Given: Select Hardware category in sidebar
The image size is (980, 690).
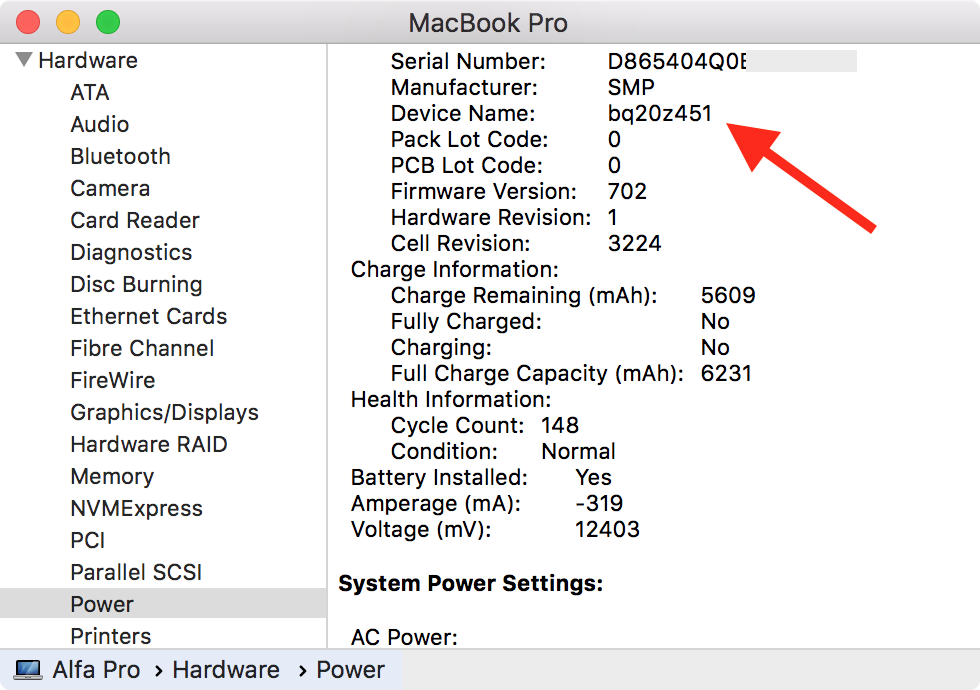Looking at the screenshot, I should [x=88, y=61].
